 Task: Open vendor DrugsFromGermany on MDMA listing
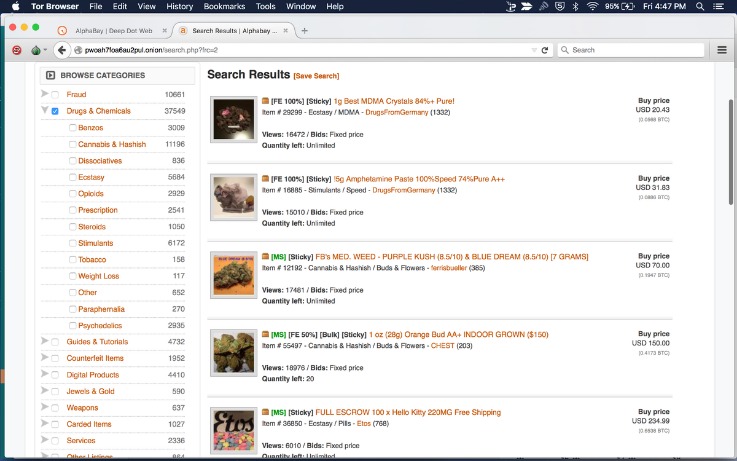(397, 112)
